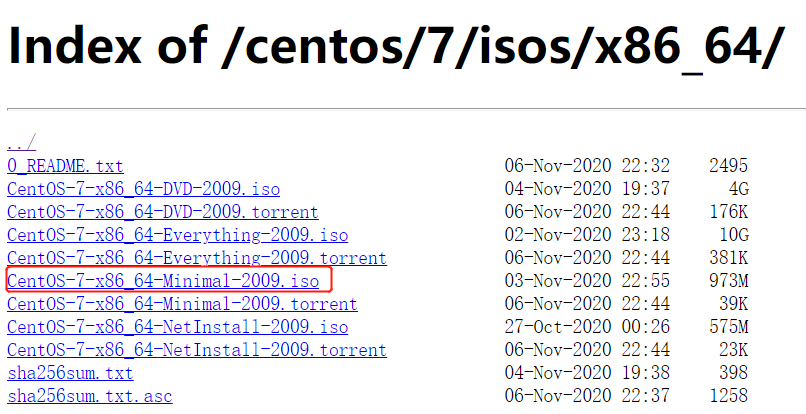The height and width of the screenshot is (414, 806).
Task: Click the highlighted Minimal-2009.iso link
Action: pyautogui.click(x=163, y=281)
